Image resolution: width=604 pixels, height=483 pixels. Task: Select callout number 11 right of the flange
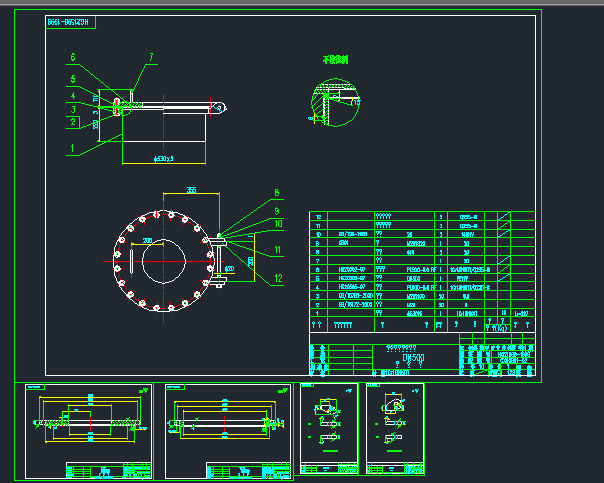[x=279, y=250]
